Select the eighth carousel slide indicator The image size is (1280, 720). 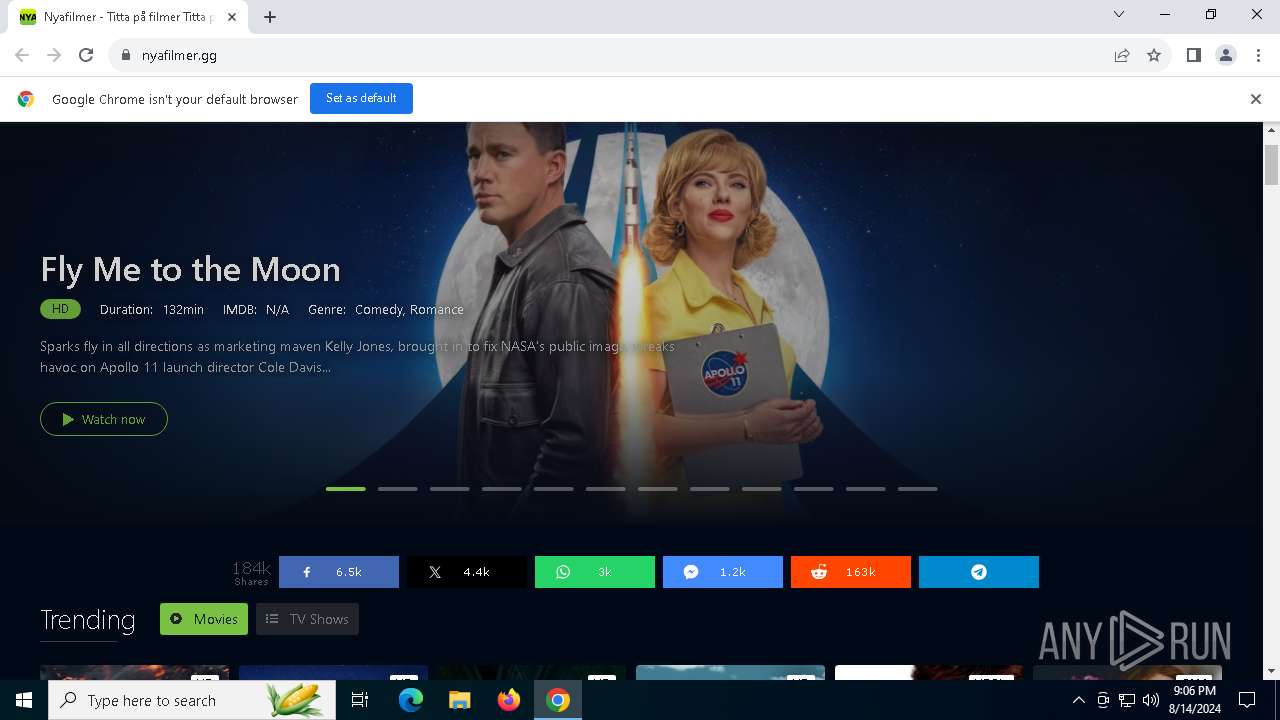click(710, 489)
